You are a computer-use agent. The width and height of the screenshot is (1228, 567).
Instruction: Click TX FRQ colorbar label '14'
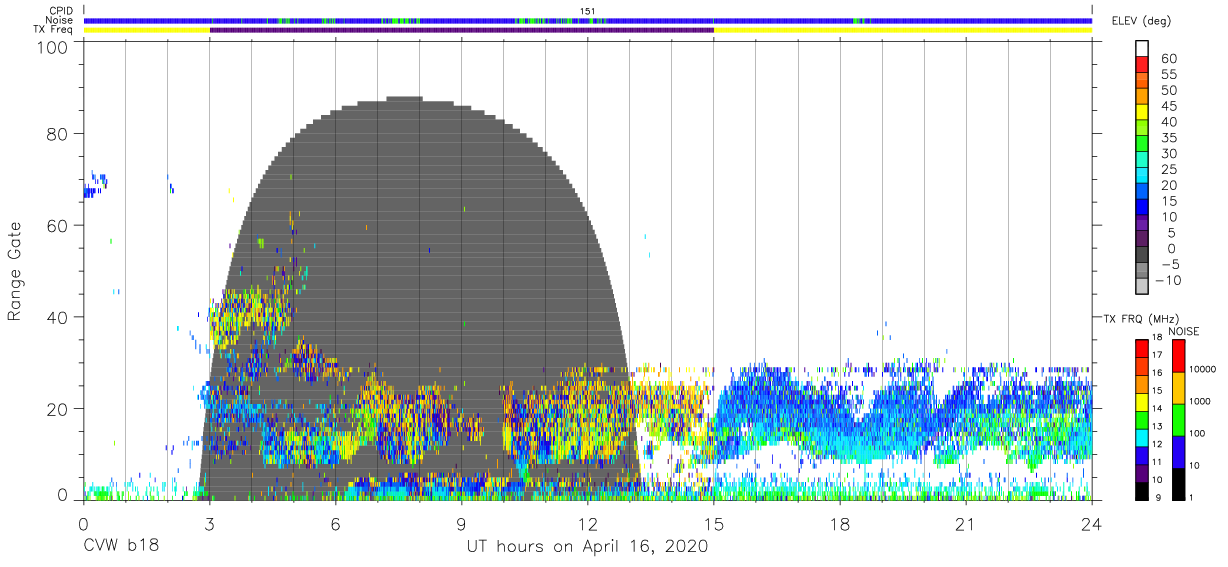point(1158,408)
